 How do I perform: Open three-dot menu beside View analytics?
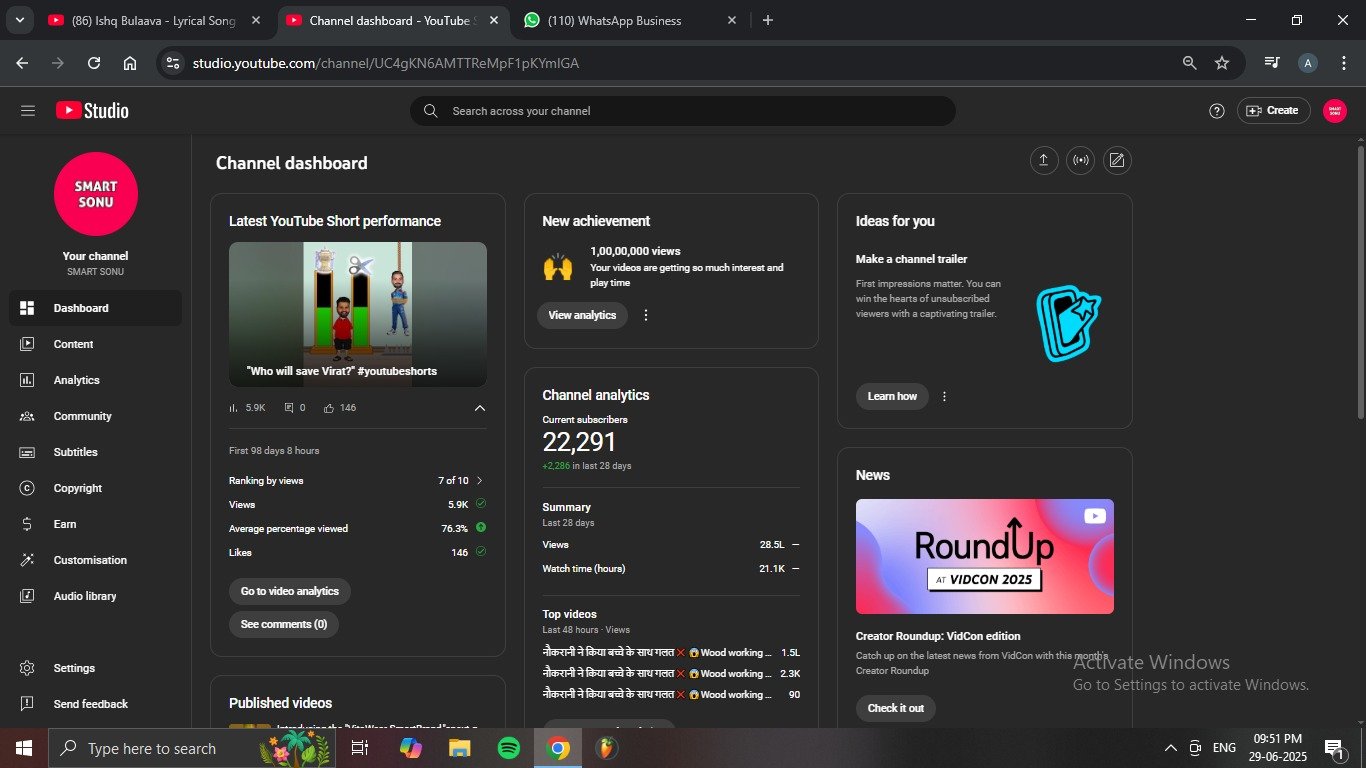(x=646, y=315)
